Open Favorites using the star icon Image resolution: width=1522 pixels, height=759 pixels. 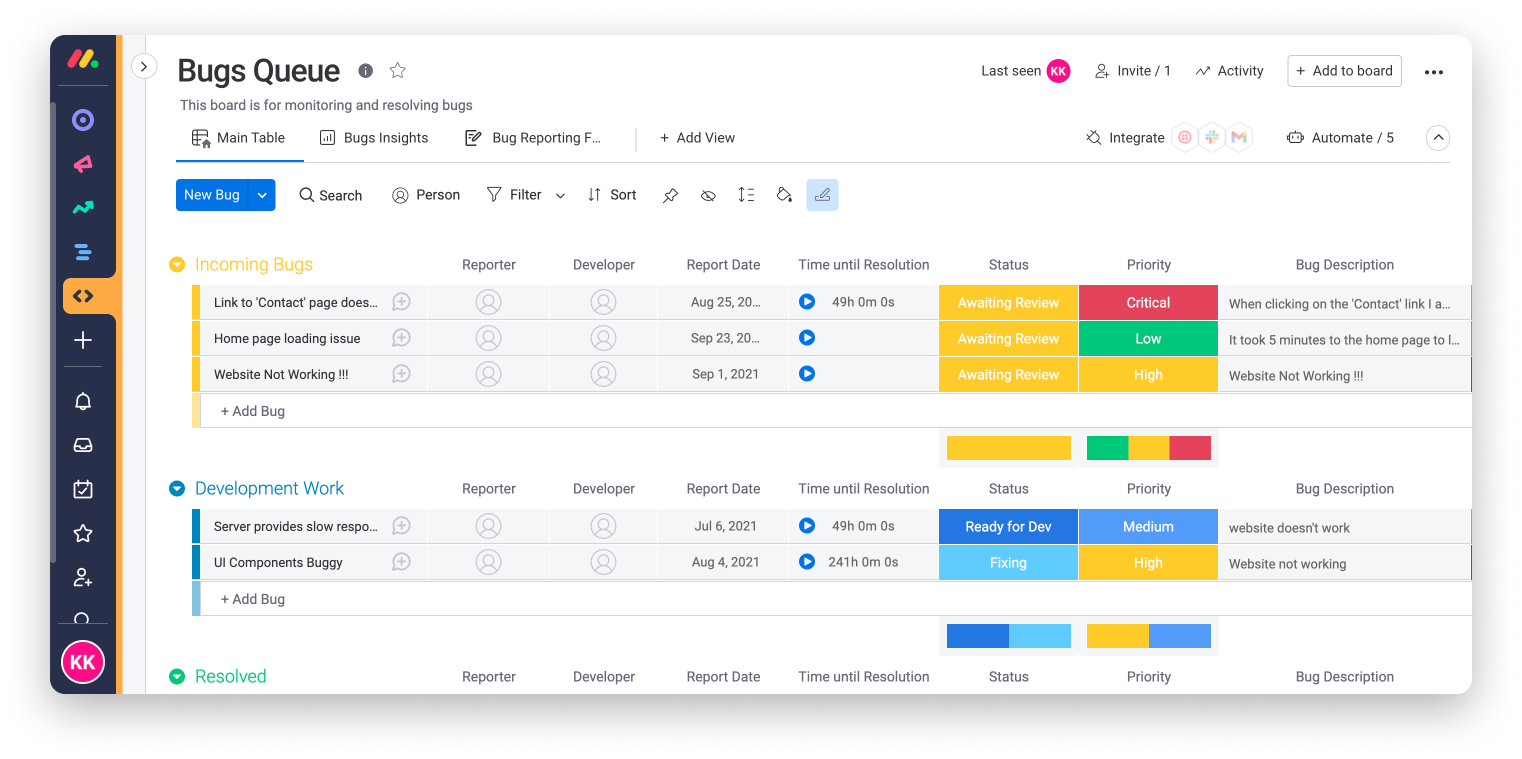pyautogui.click(x=83, y=533)
